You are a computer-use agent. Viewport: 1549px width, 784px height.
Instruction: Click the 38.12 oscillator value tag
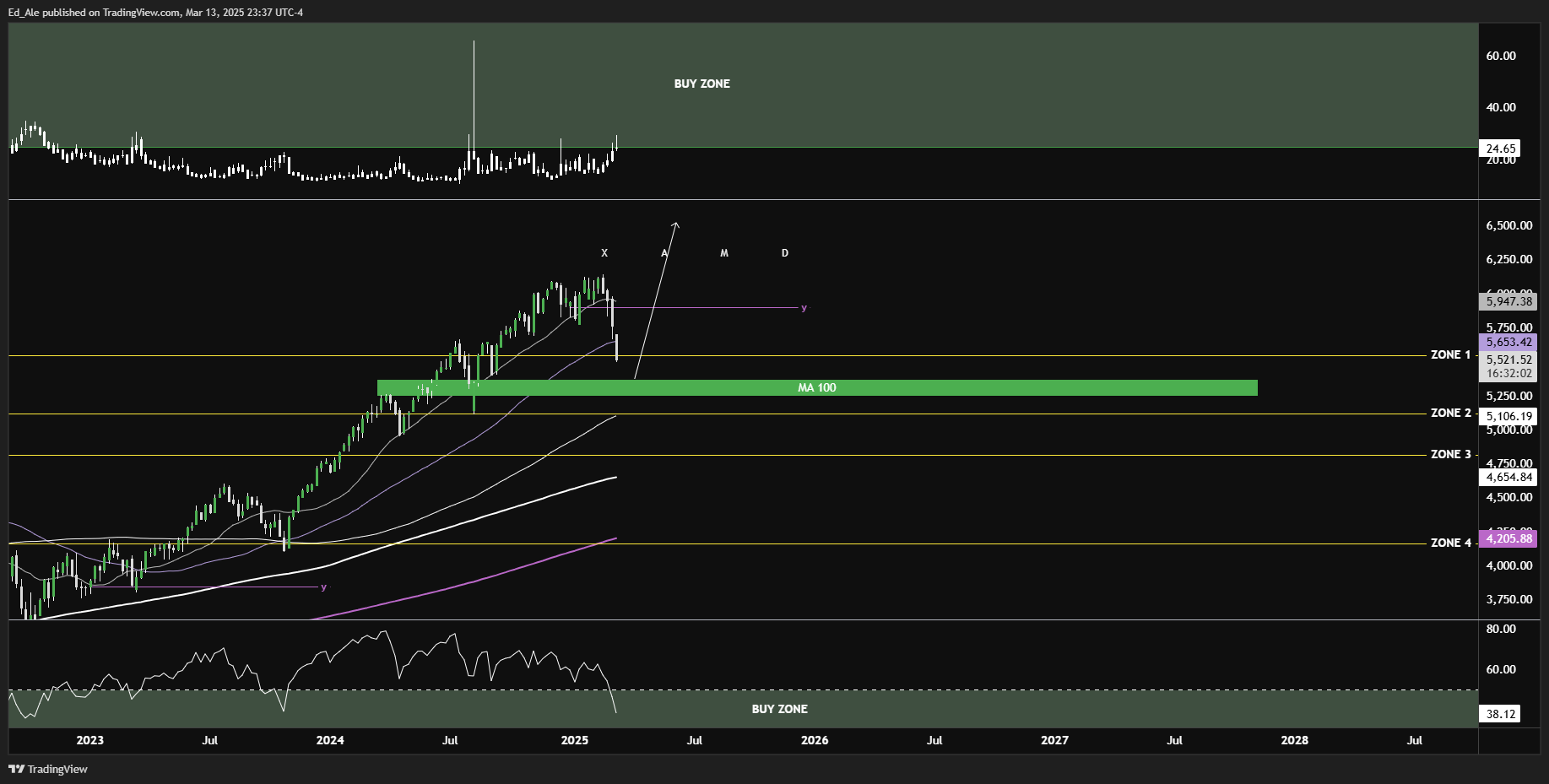[x=1501, y=714]
